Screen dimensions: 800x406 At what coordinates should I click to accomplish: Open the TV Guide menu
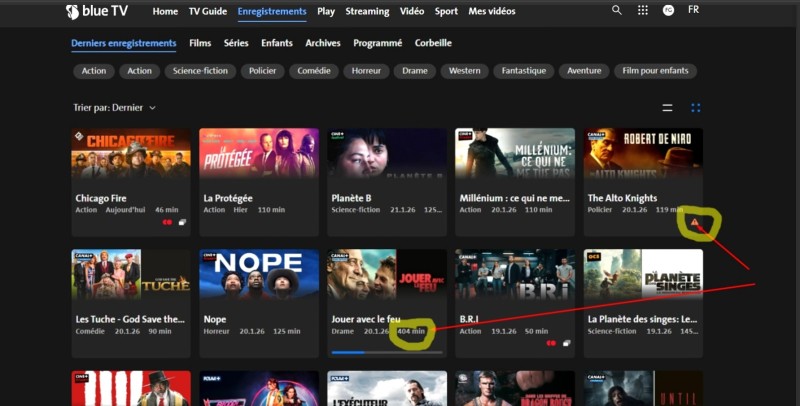coord(208,11)
